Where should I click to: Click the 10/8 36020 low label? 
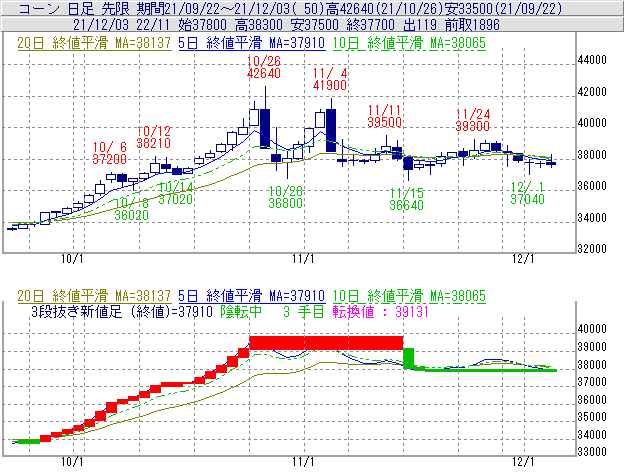[131, 209]
